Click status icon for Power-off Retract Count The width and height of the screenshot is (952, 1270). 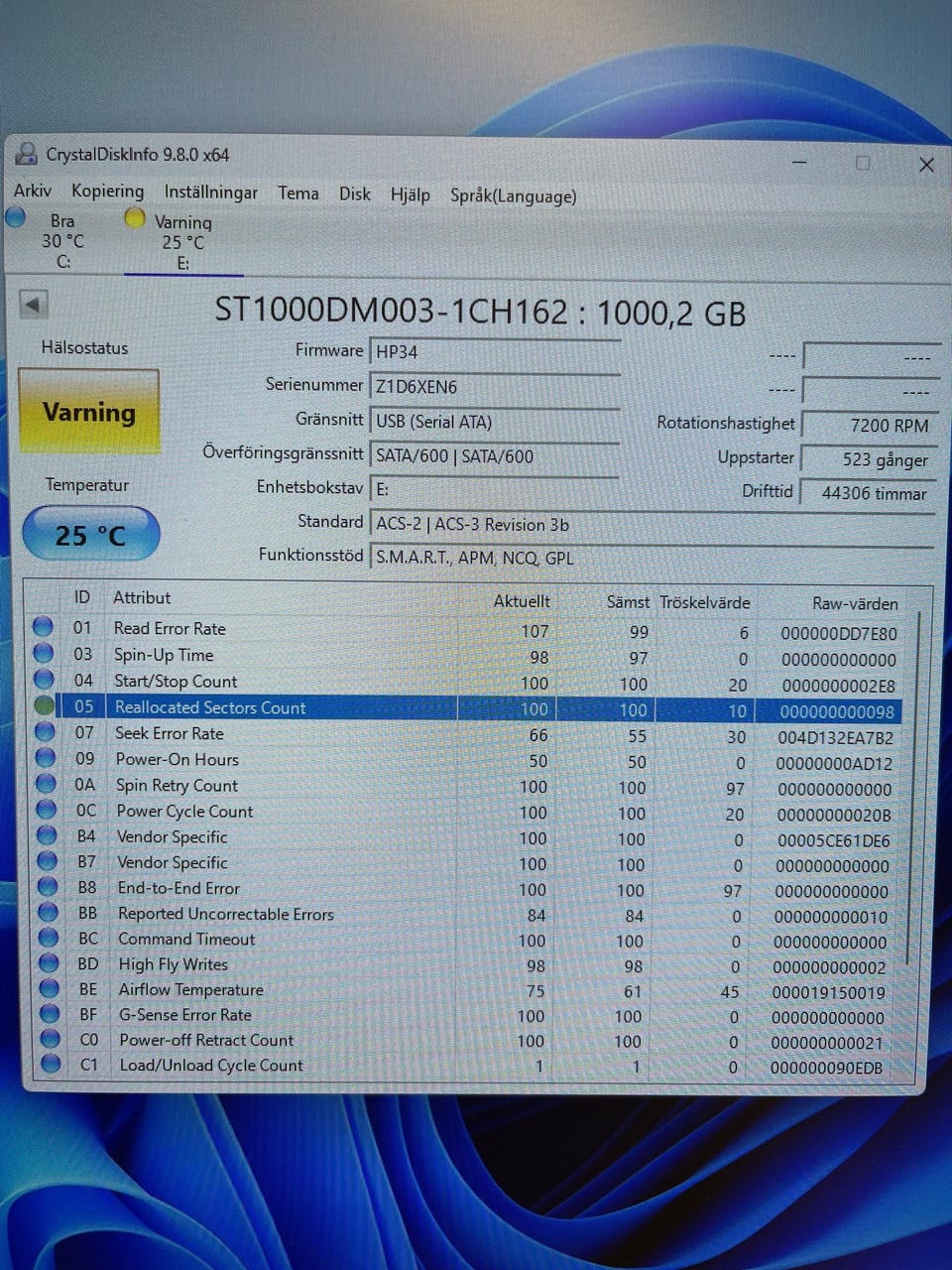point(51,1039)
